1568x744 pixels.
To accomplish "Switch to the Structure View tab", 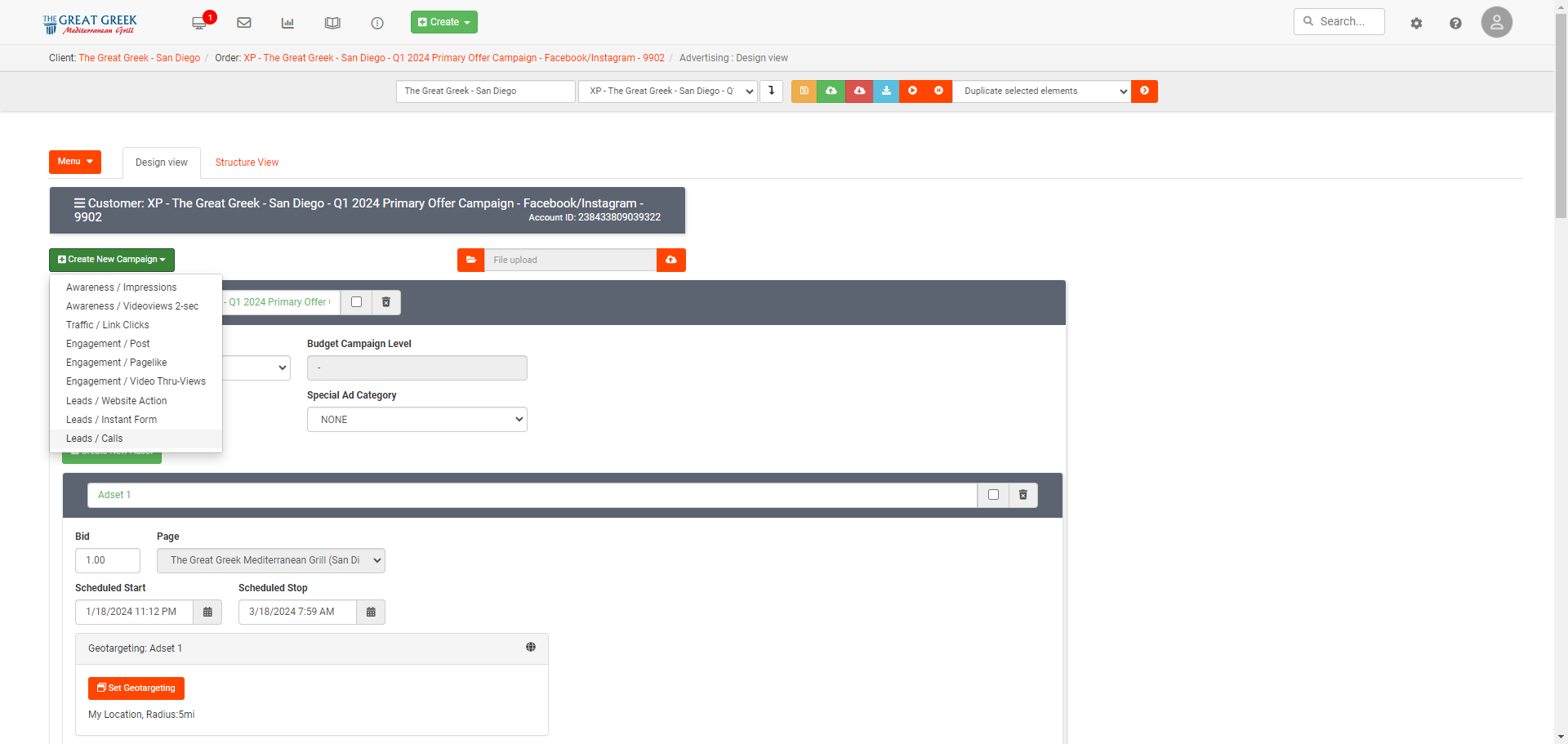I will coord(247,163).
